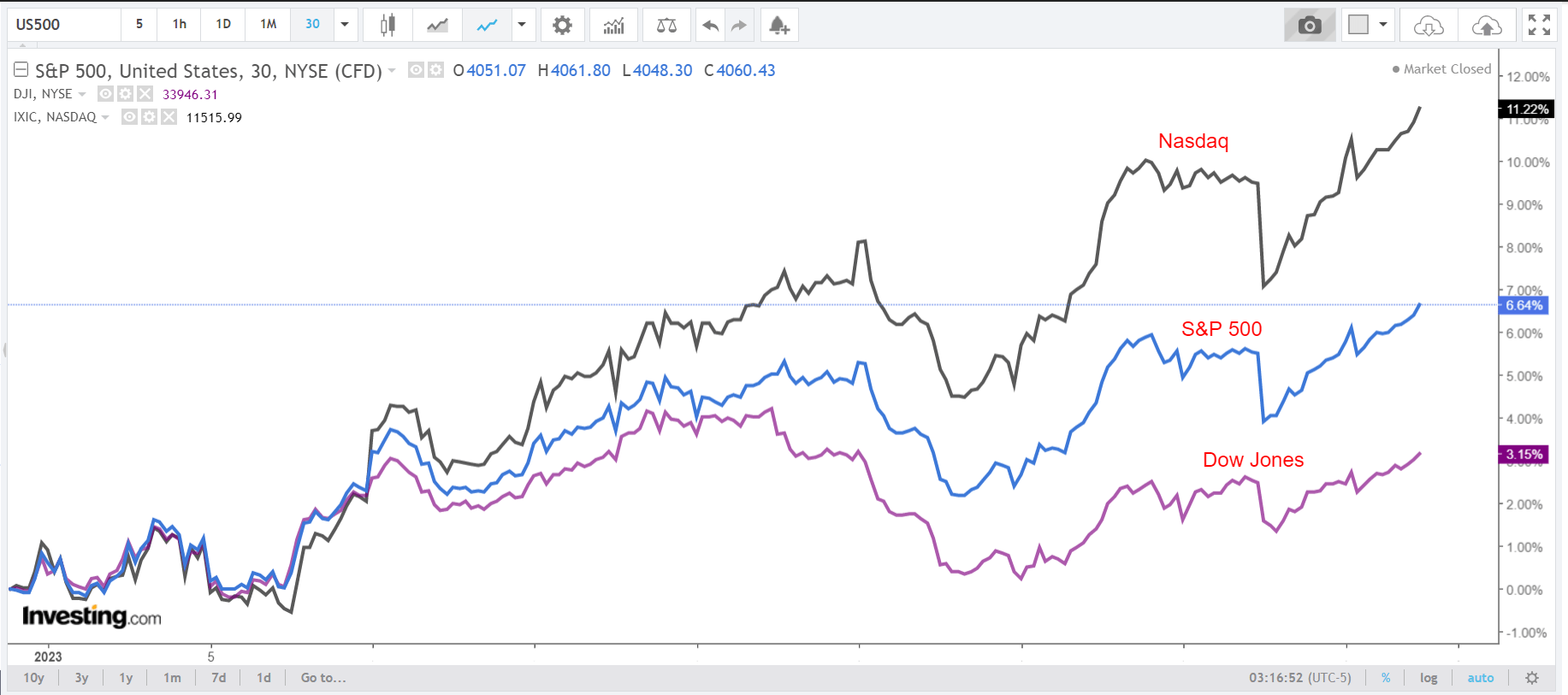
Task: Hide the S&P 500 series with eye icon
Action: 416,70
